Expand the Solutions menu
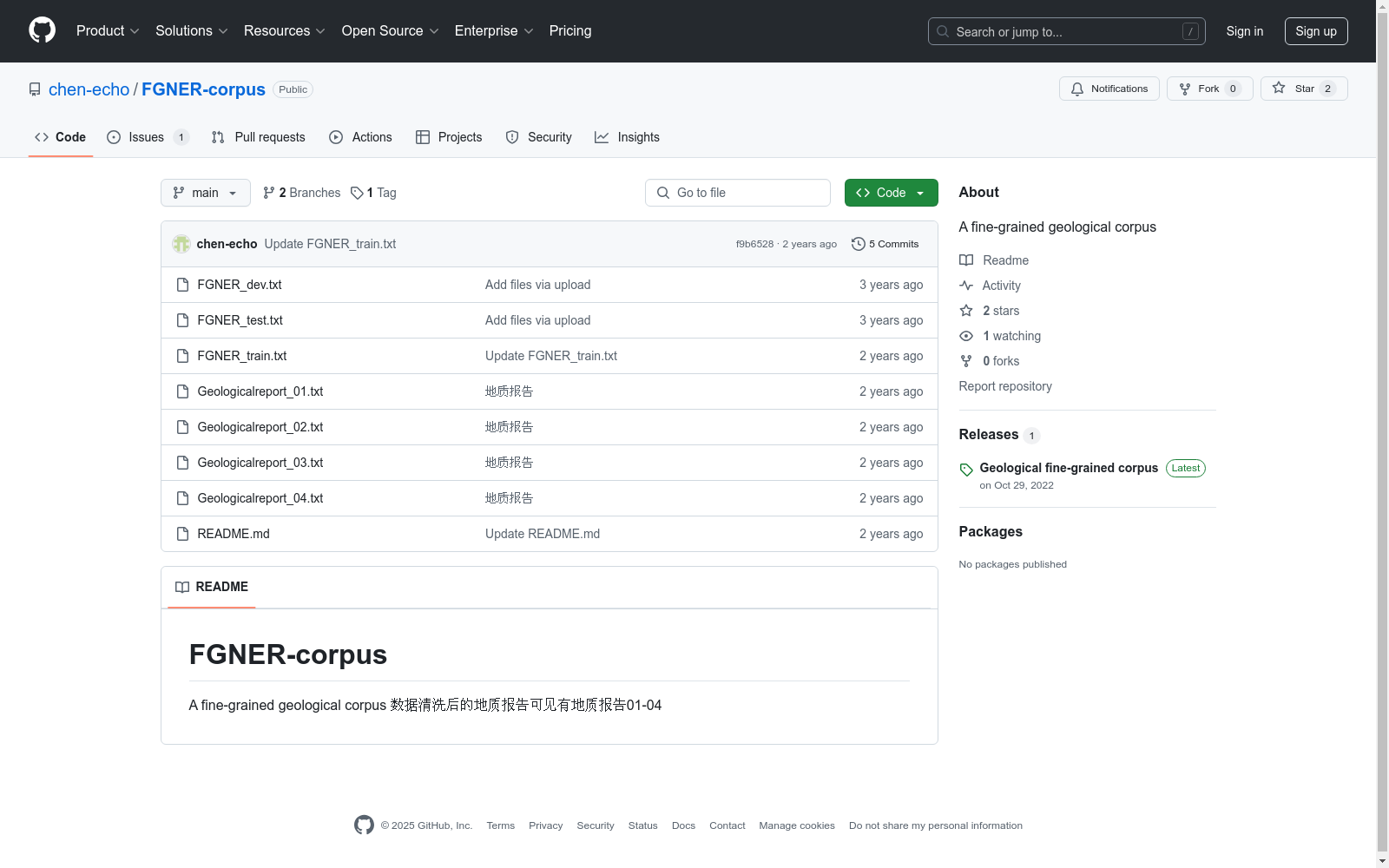This screenshot has width=1389, height=868. (192, 31)
